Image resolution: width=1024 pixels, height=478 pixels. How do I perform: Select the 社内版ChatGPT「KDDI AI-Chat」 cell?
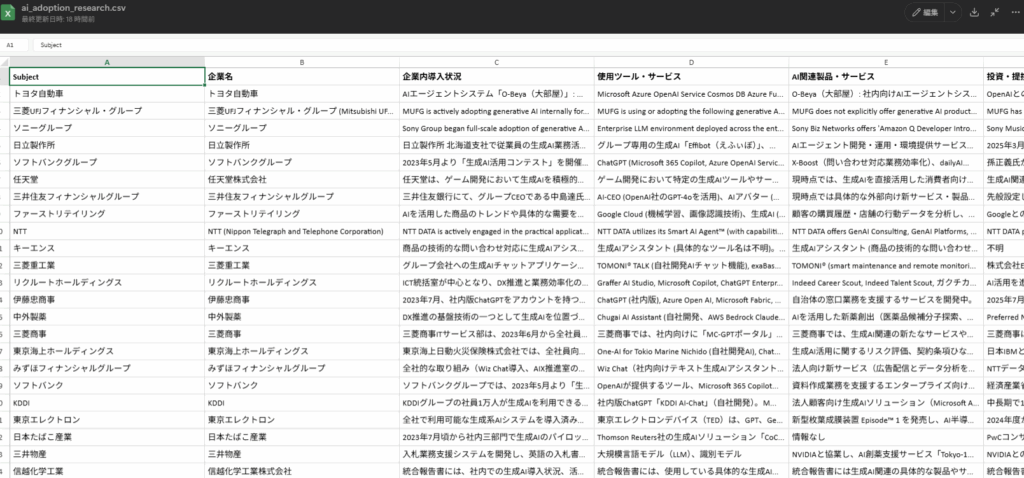[692, 403]
